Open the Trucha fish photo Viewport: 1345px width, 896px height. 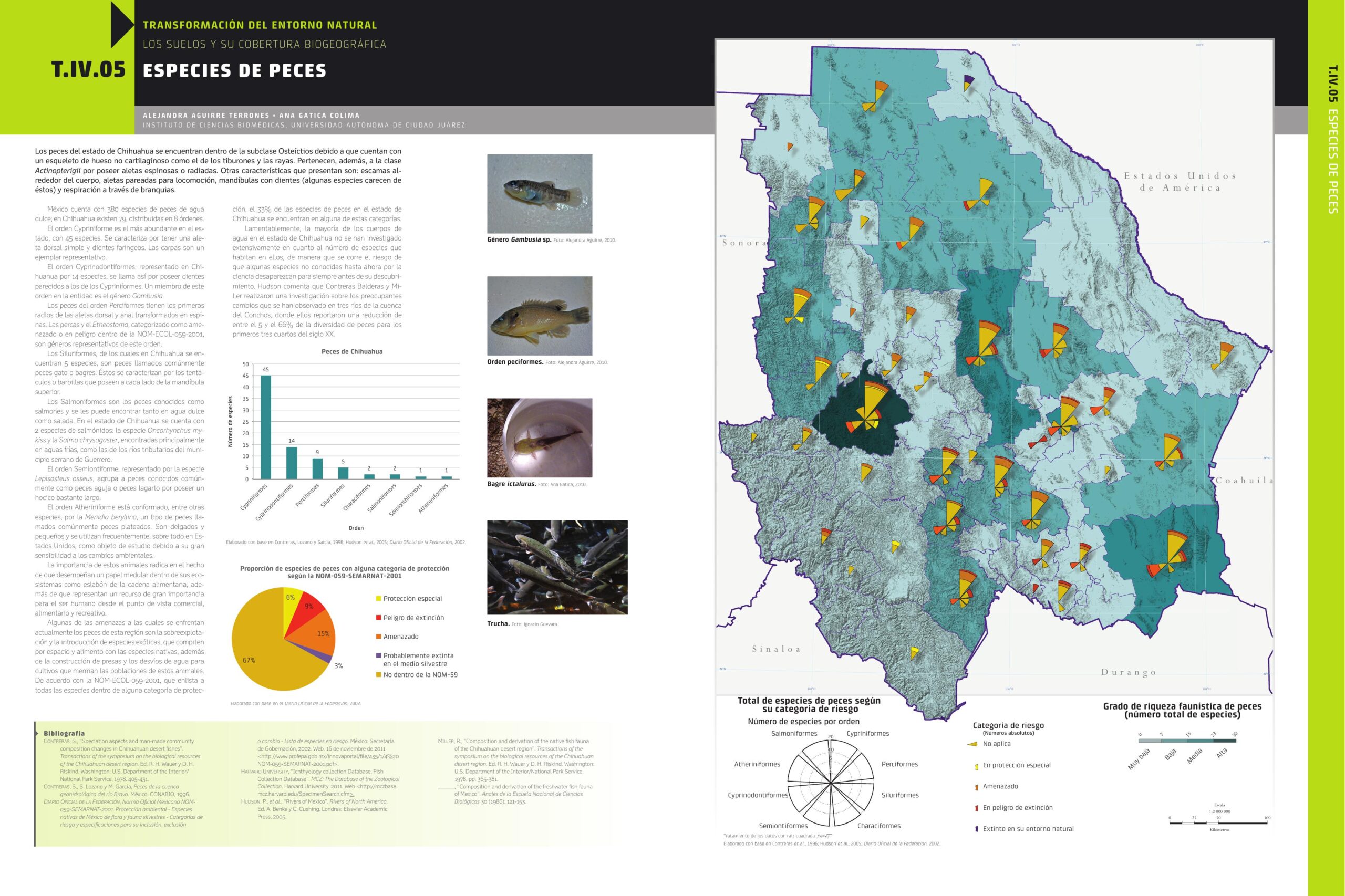coord(557,567)
